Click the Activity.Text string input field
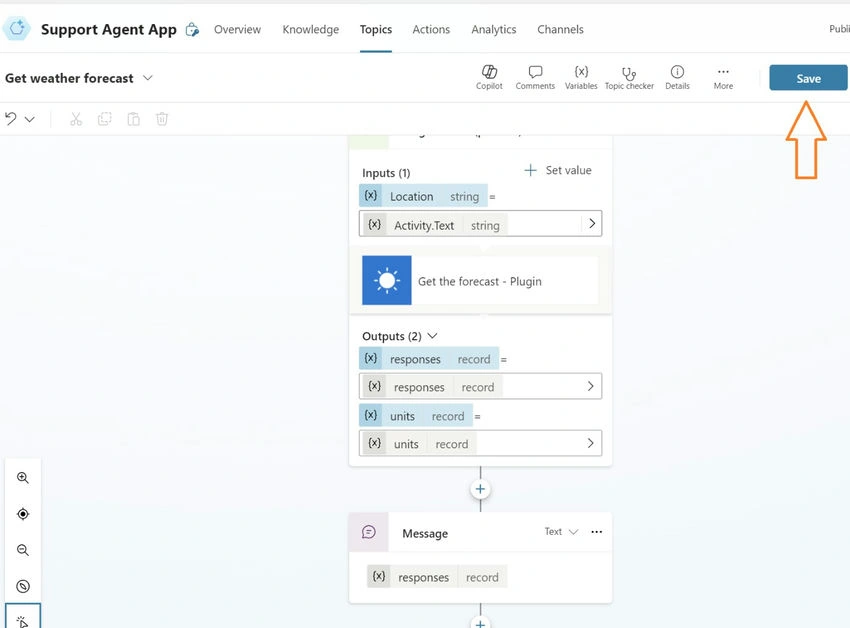Image resolution: width=850 pixels, height=628 pixels. [480, 223]
